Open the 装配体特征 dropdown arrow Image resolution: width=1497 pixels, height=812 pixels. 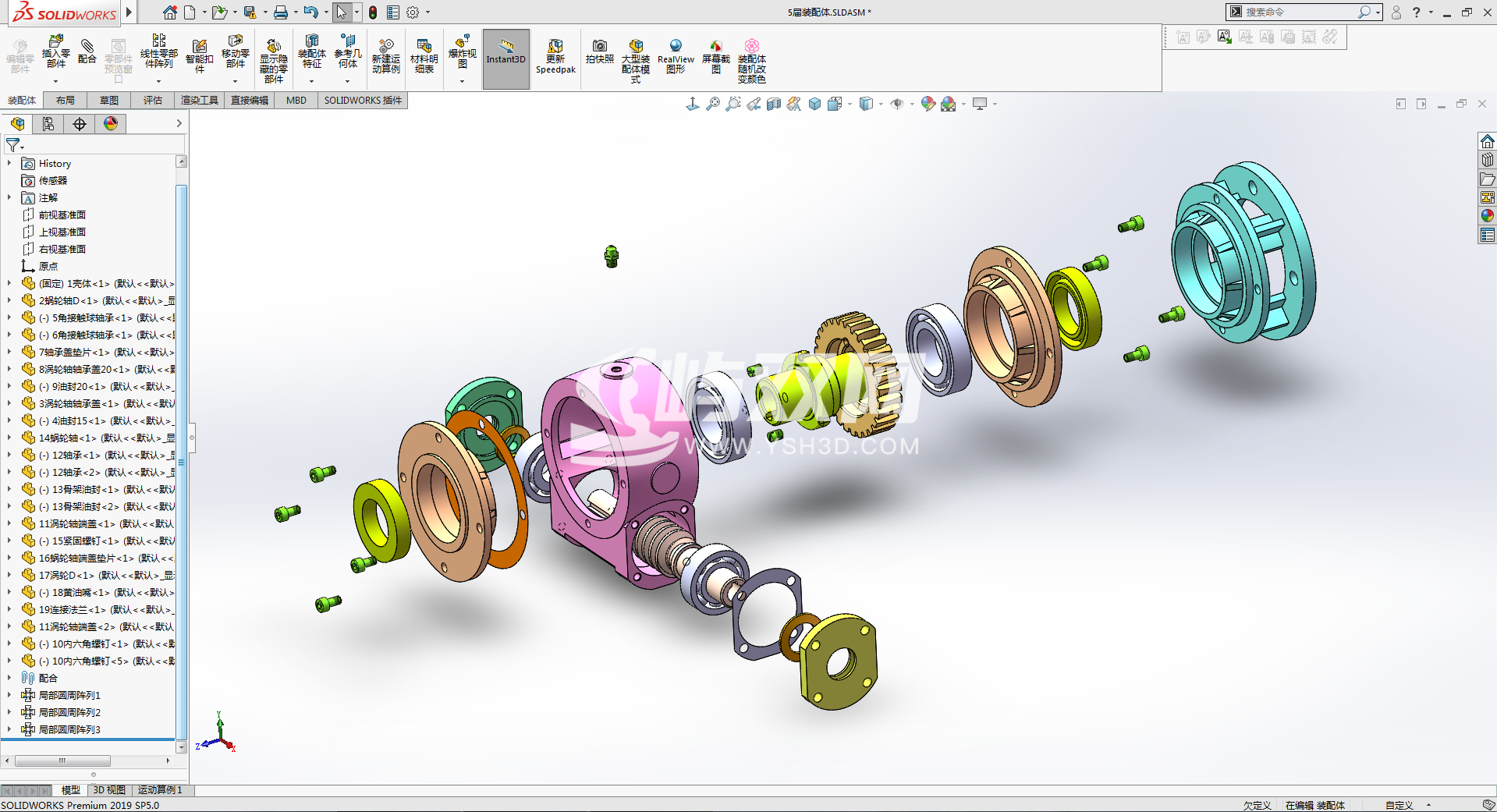pyautogui.click(x=311, y=81)
